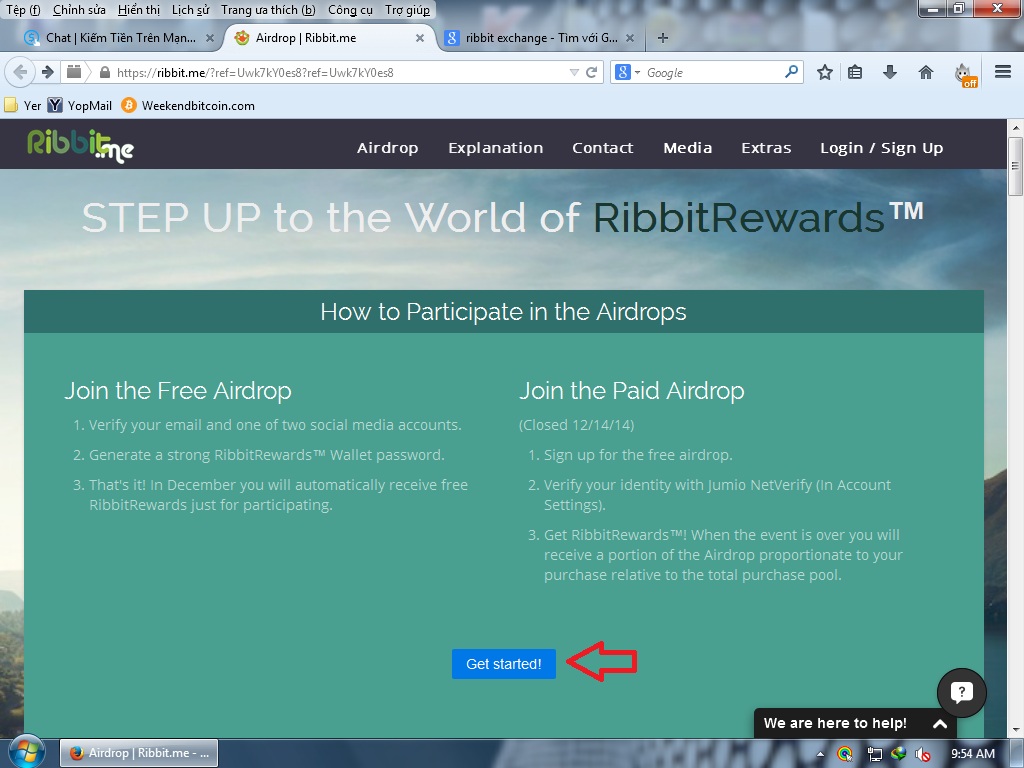Click the Airdrop | Ribbit.me taskbar button

(x=139, y=753)
